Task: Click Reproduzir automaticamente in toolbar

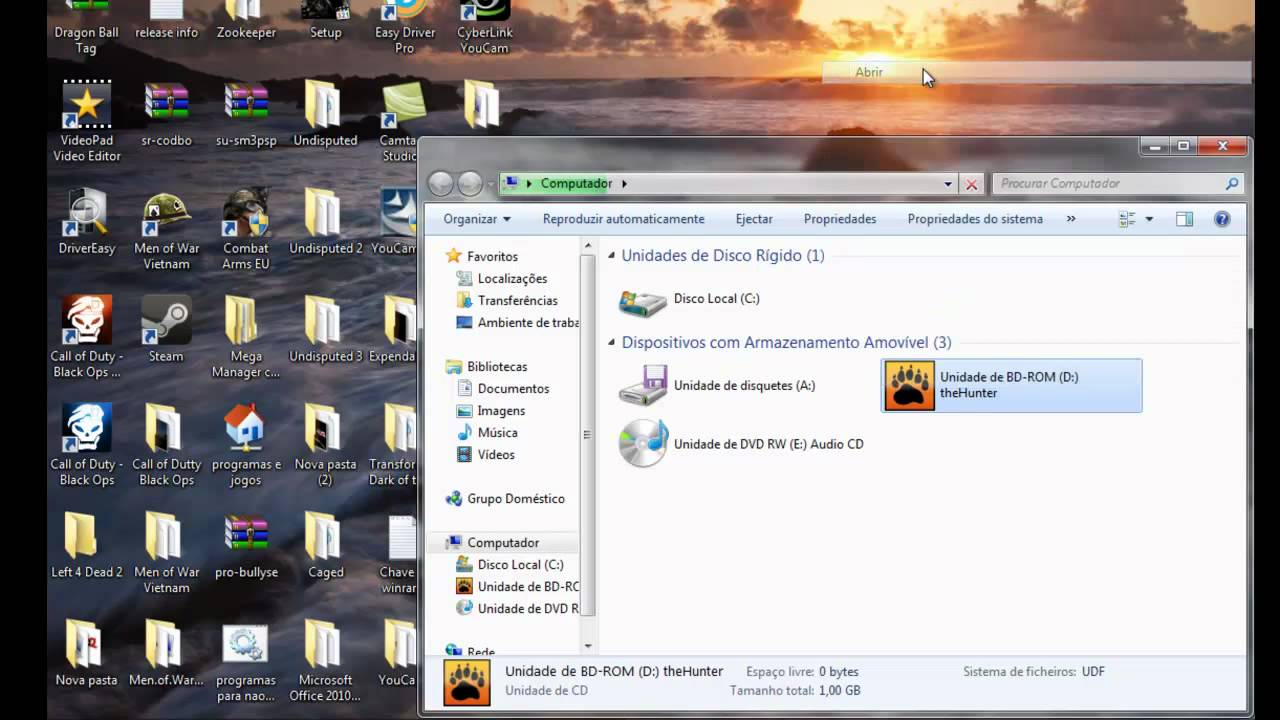Action: [x=624, y=219]
